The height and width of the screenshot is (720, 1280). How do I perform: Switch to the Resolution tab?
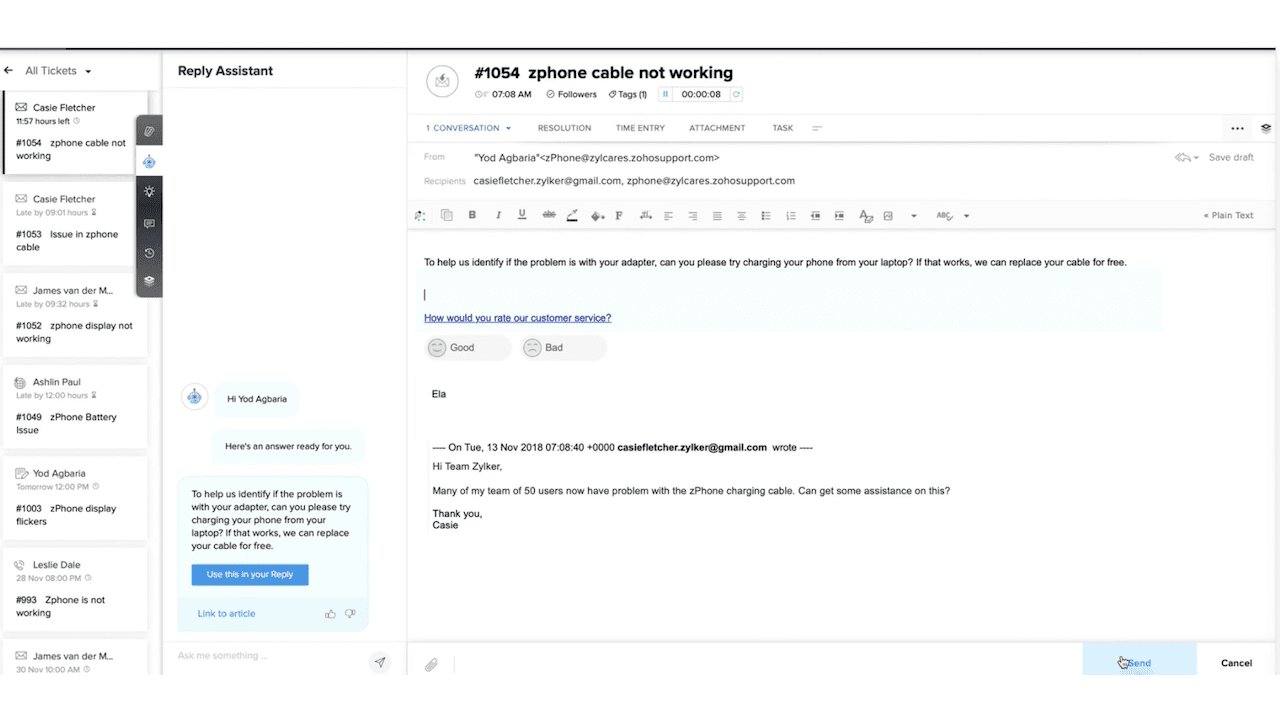[x=564, y=128]
